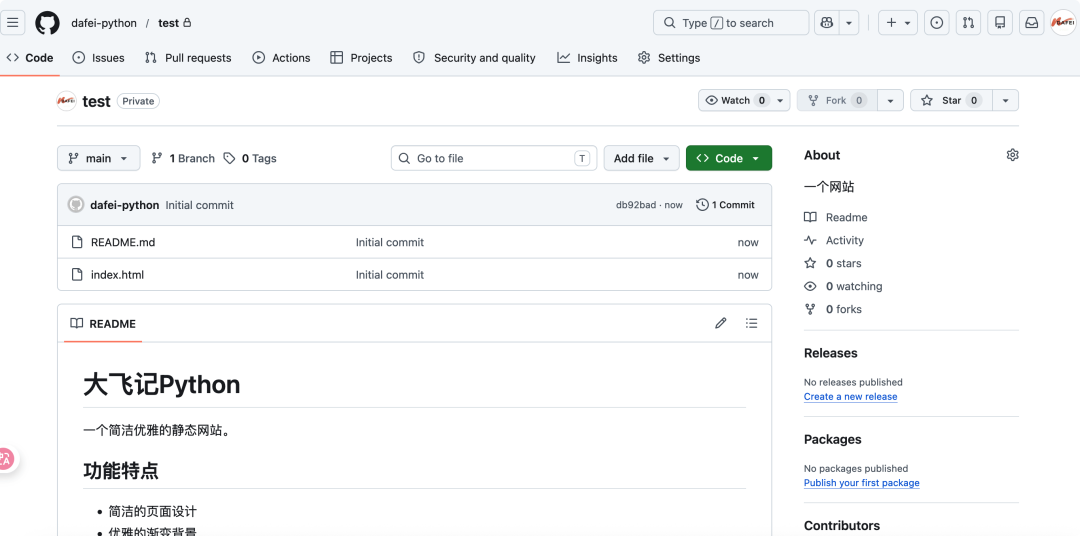The image size is (1080, 536).
Task: Open the repository Settings tab
Action: coord(669,58)
